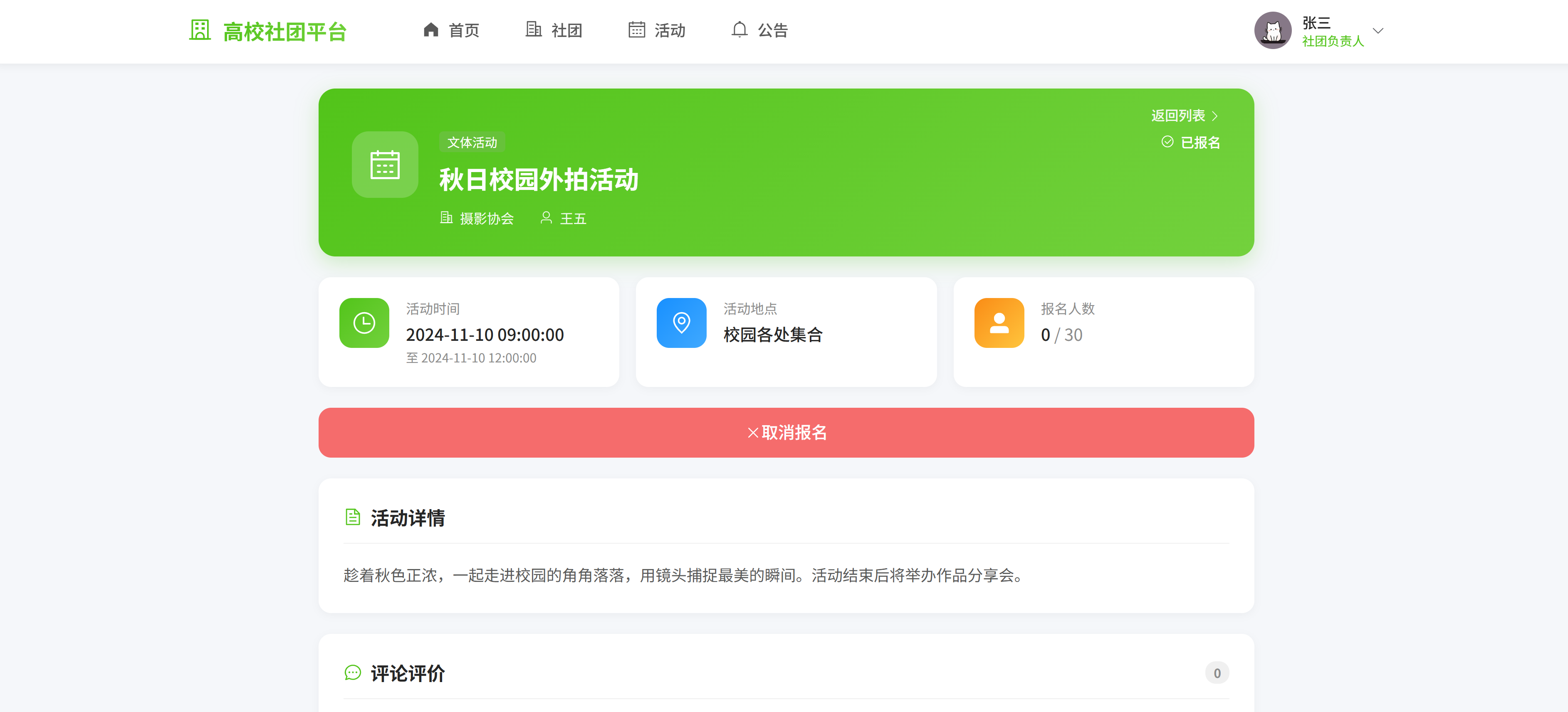Click the 报名人数 label
Screen dimensions: 1568x712
click(x=1068, y=308)
